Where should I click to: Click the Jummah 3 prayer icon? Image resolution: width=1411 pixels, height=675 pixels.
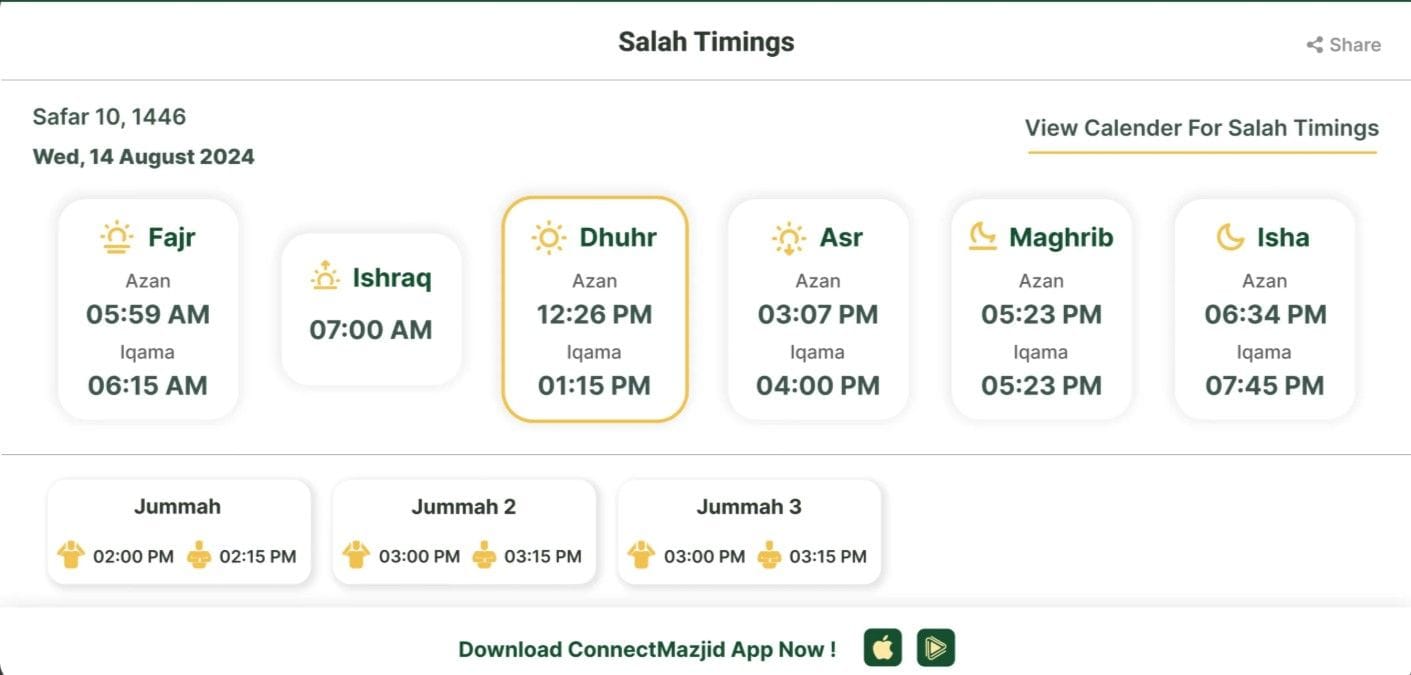(x=769, y=555)
